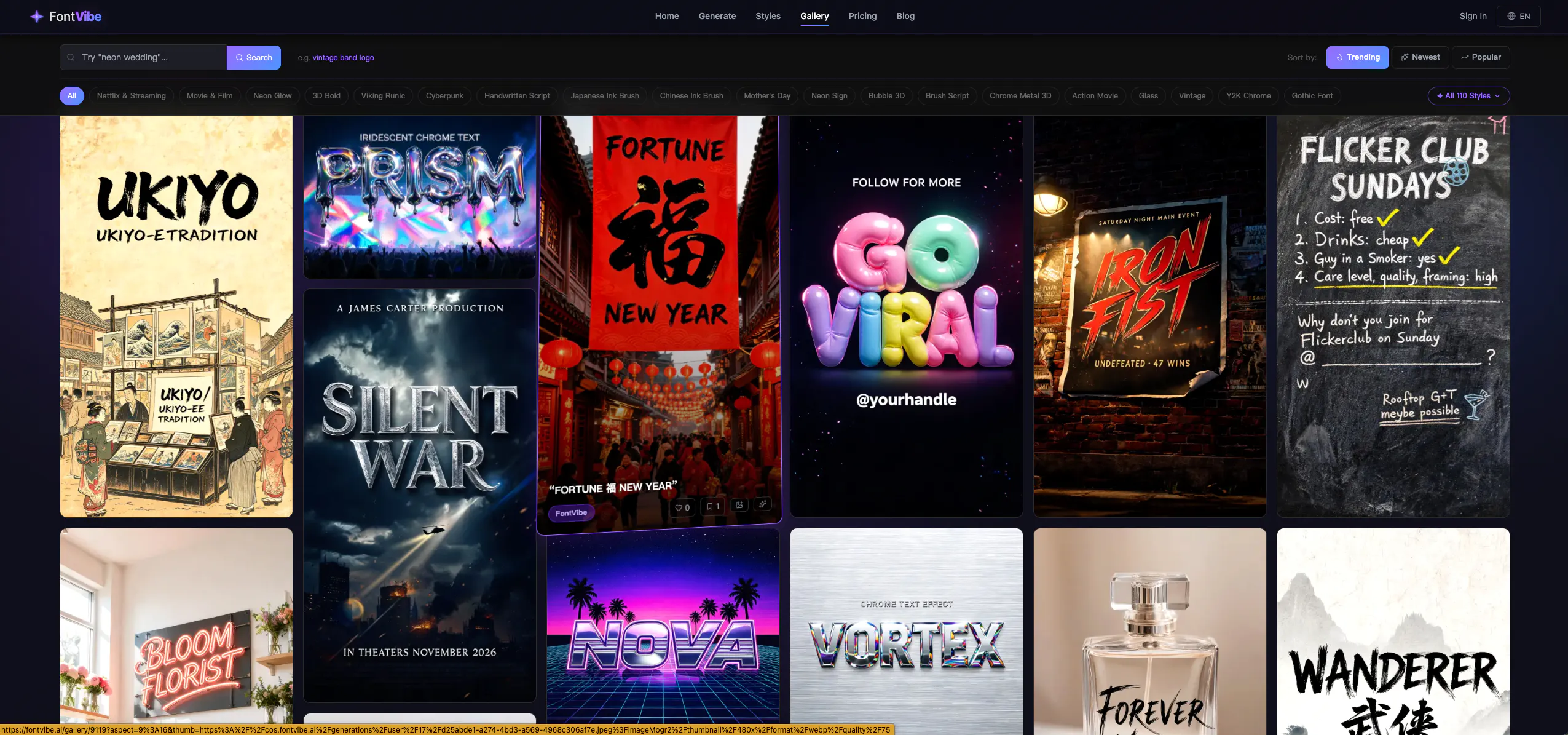Open the FontVibe author badge on Fortune card
1568x735 pixels.
coord(571,513)
